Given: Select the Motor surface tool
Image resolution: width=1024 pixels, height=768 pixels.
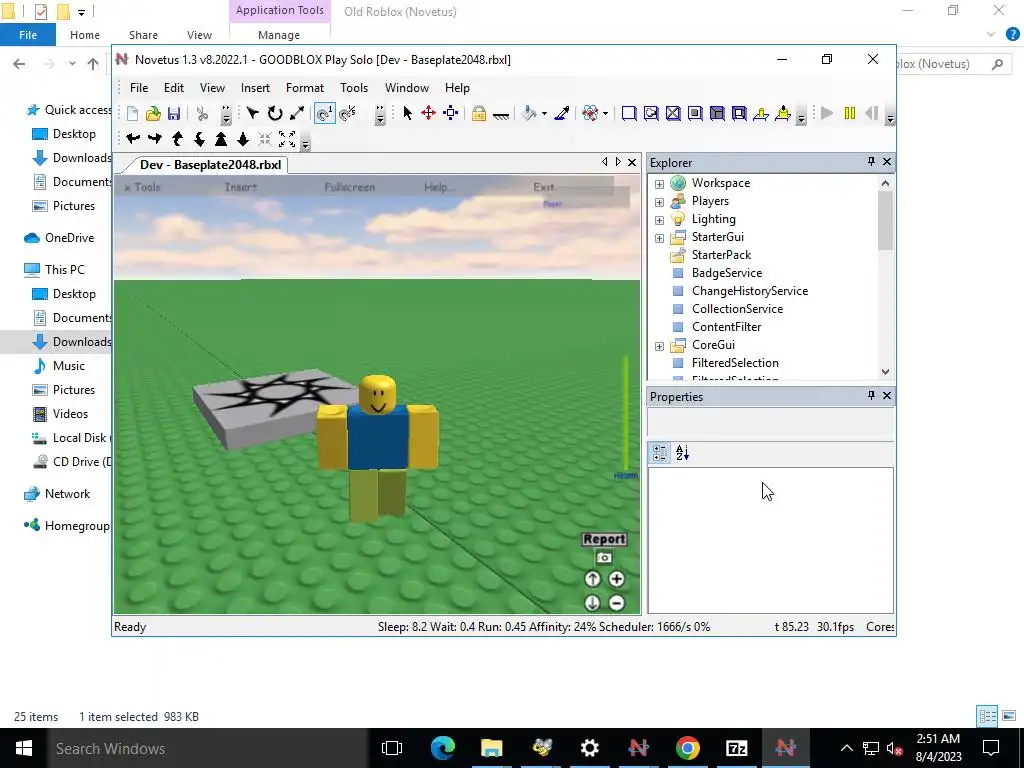Looking at the screenshot, I should click(x=783, y=114).
